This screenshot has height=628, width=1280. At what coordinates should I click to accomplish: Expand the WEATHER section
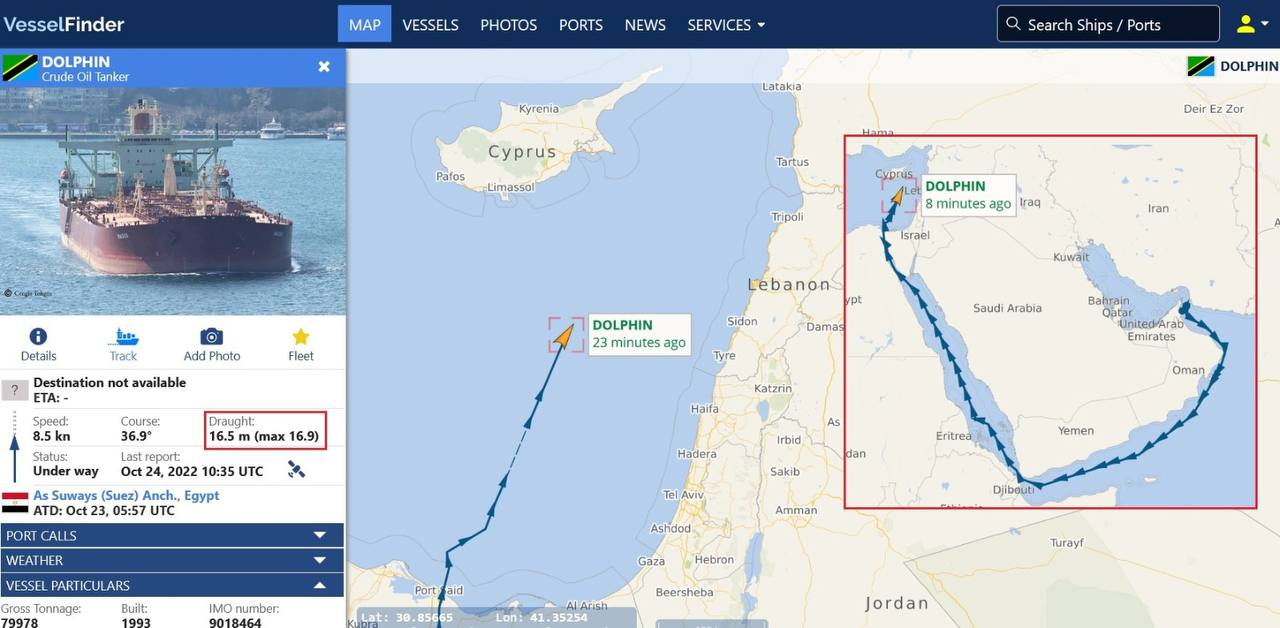172,560
